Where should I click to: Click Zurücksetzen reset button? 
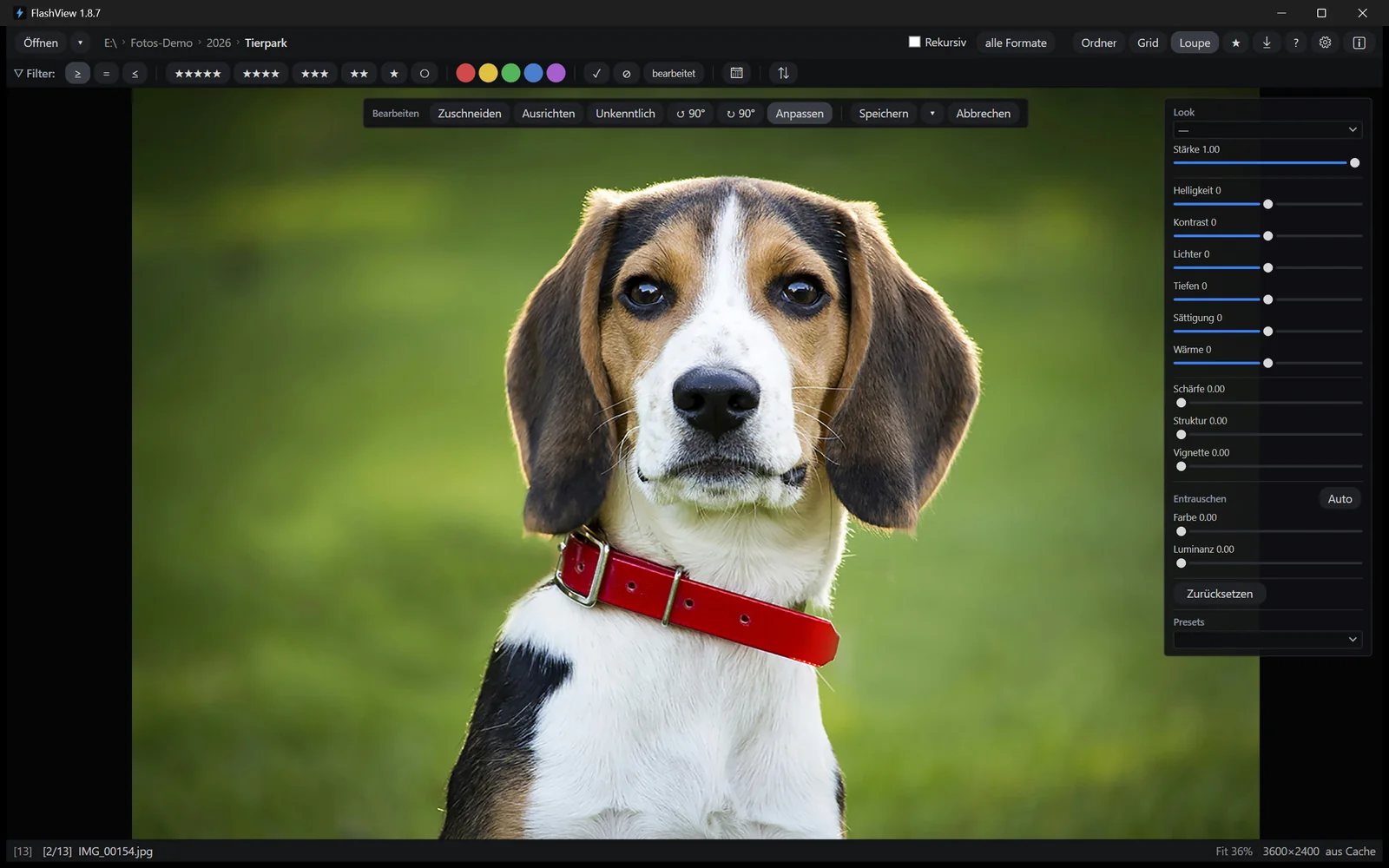point(1220,594)
